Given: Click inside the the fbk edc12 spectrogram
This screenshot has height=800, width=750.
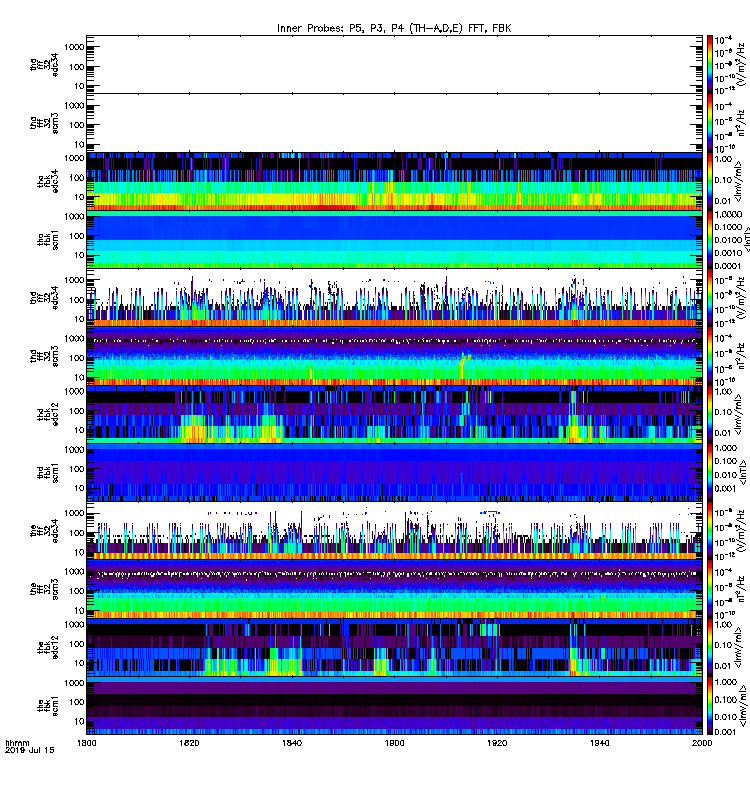Looking at the screenshot, I should pyautogui.click(x=394, y=647).
